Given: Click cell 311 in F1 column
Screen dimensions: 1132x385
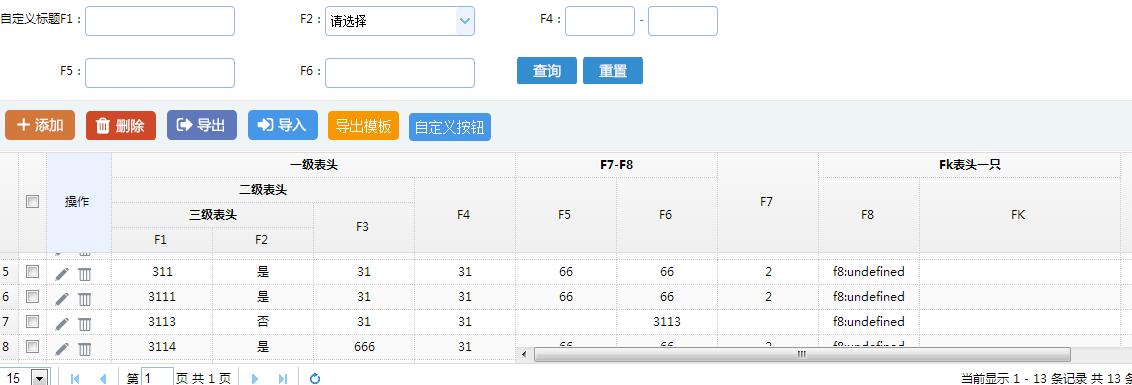Looking at the screenshot, I should 162,272.
